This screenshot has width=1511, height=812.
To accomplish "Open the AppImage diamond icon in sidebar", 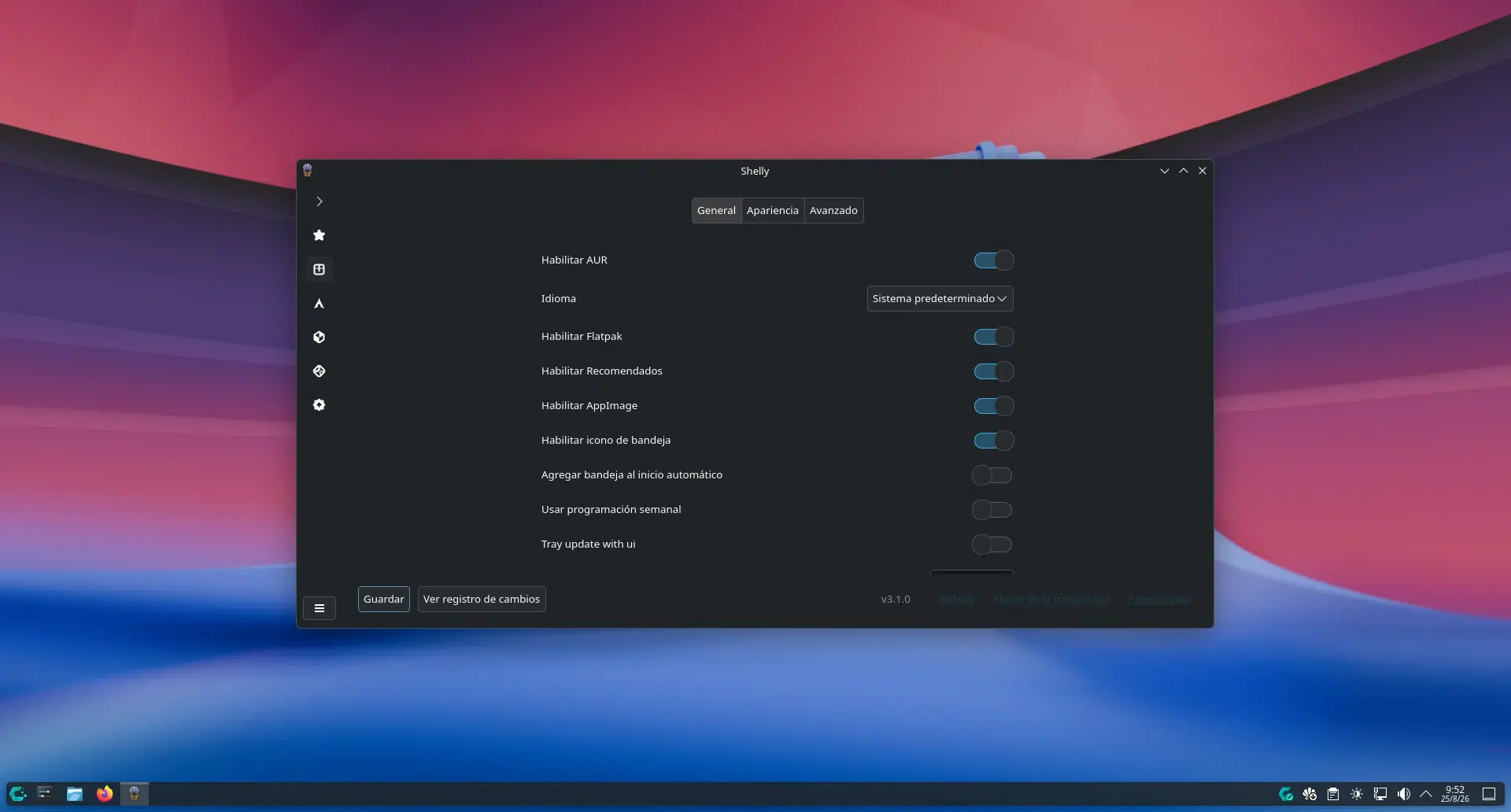I will pyautogui.click(x=319, y=371).
